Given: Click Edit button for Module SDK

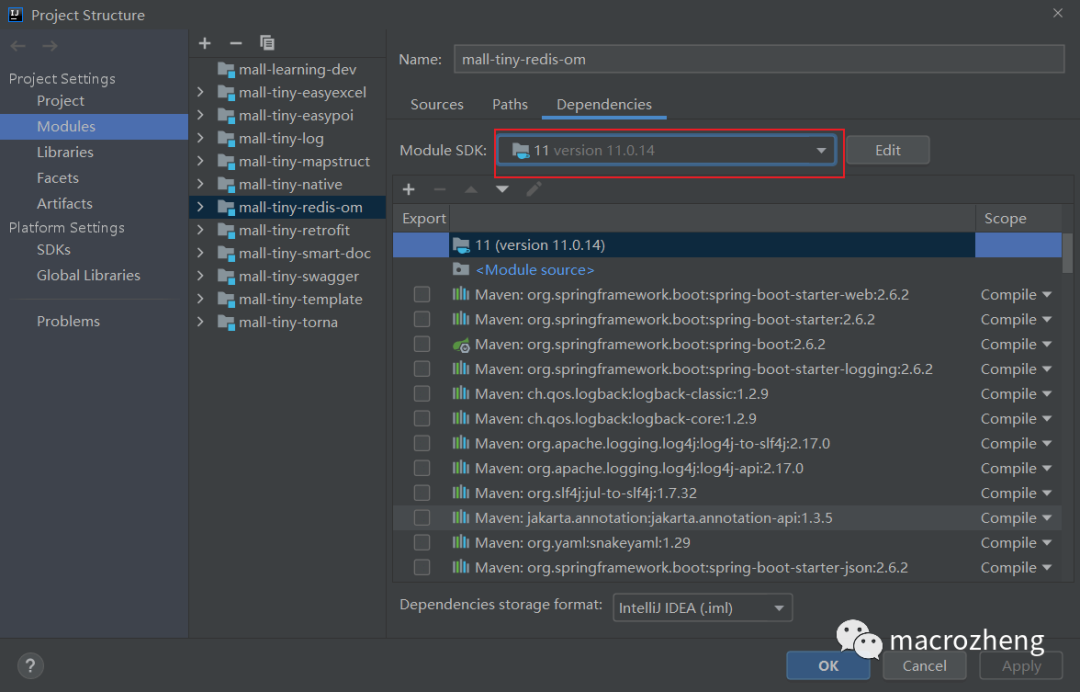Looking at the screenshot, I should point(888,150).
